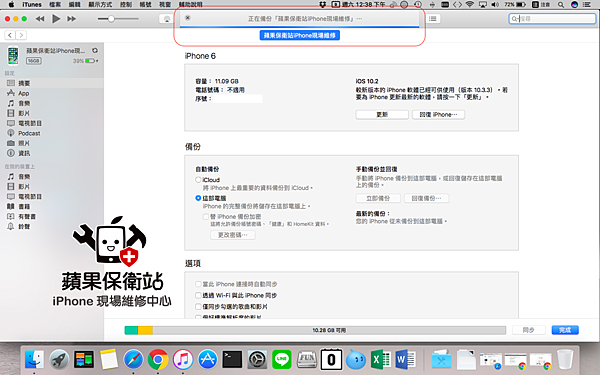The width and height of the screenshot is (600, 375).
Task: Open the 控制 (Controls) menu
Action: tap(126, 4)
